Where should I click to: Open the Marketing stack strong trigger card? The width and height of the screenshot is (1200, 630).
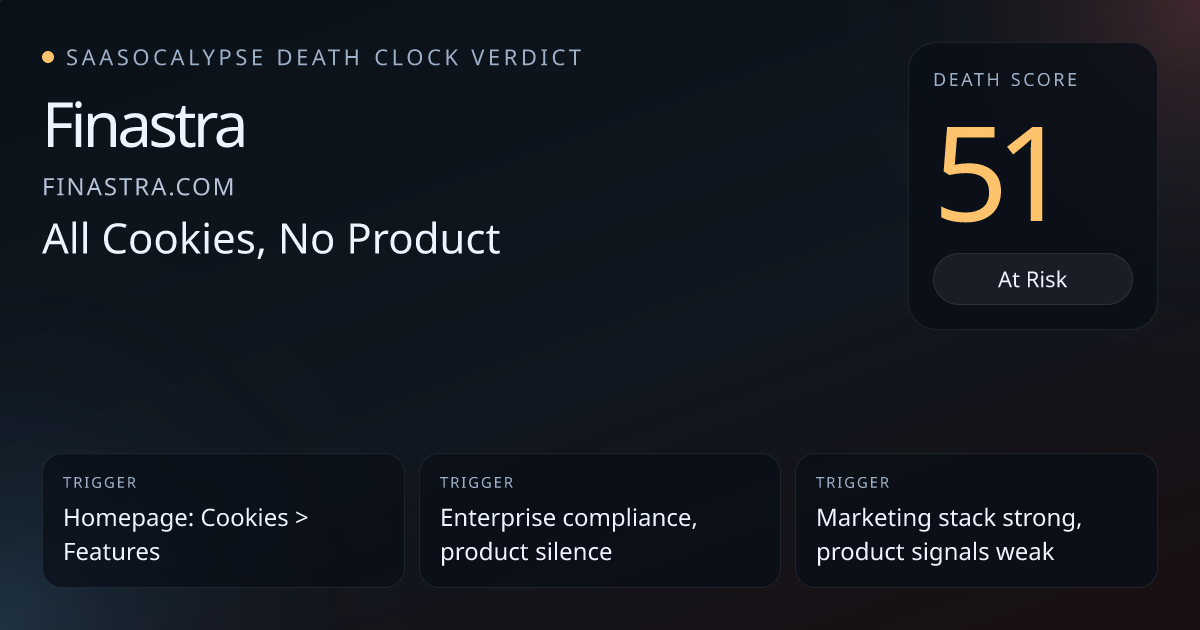coord(976,520)
